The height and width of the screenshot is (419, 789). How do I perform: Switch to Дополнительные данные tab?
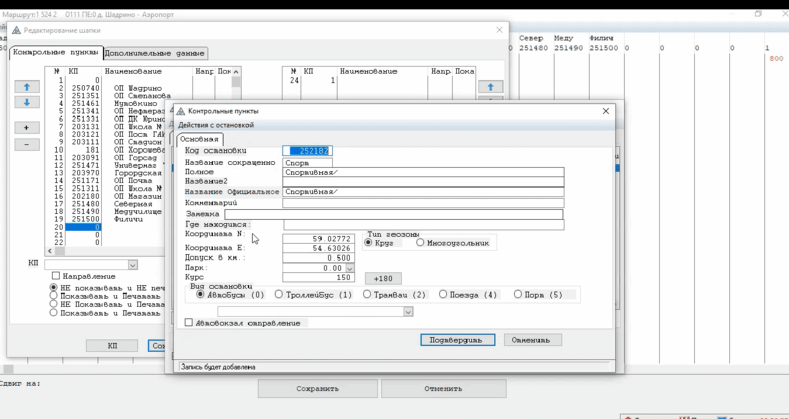pos(155,53)
